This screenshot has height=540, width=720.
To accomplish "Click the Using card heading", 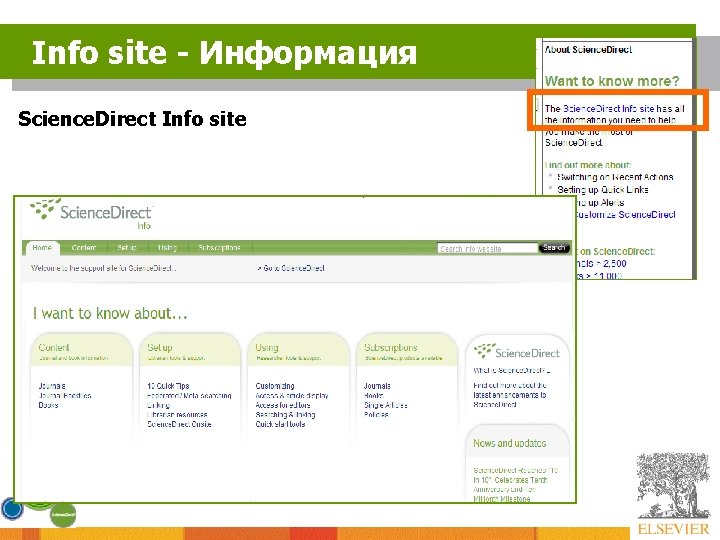I will click(267, 348).
